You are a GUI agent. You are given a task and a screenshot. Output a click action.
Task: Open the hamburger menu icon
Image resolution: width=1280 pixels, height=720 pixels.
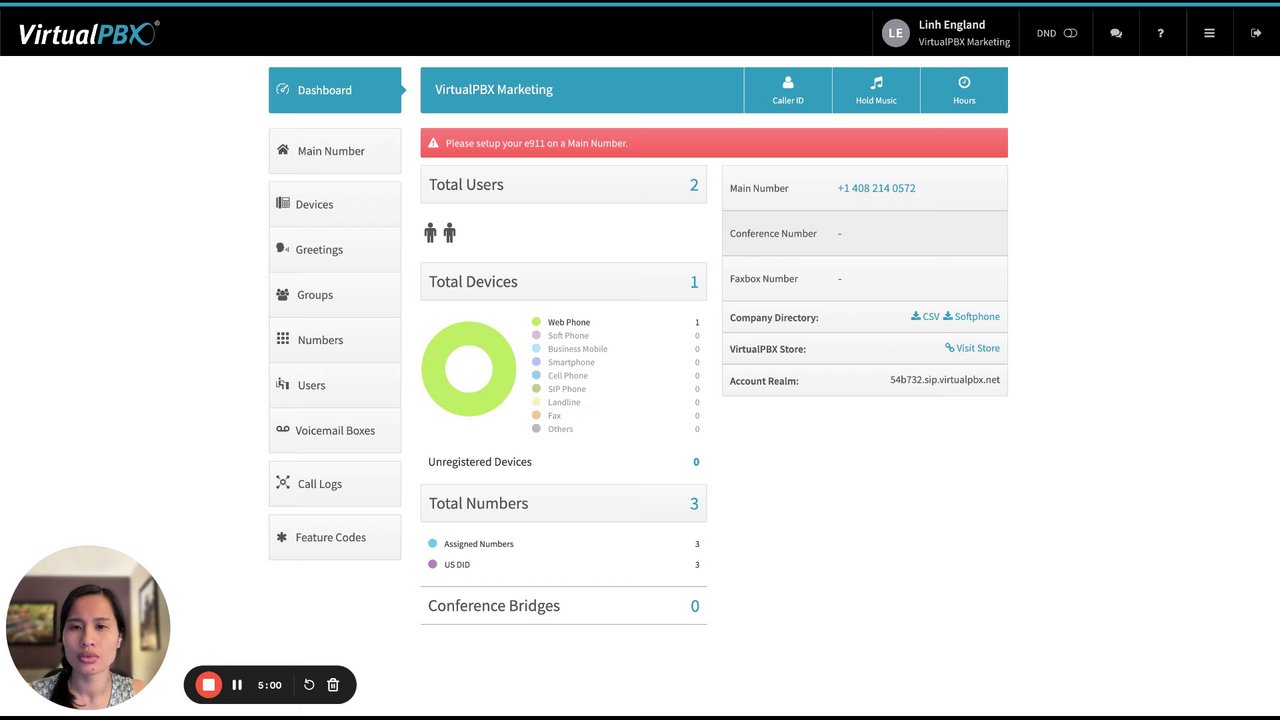pos(1209,33)
